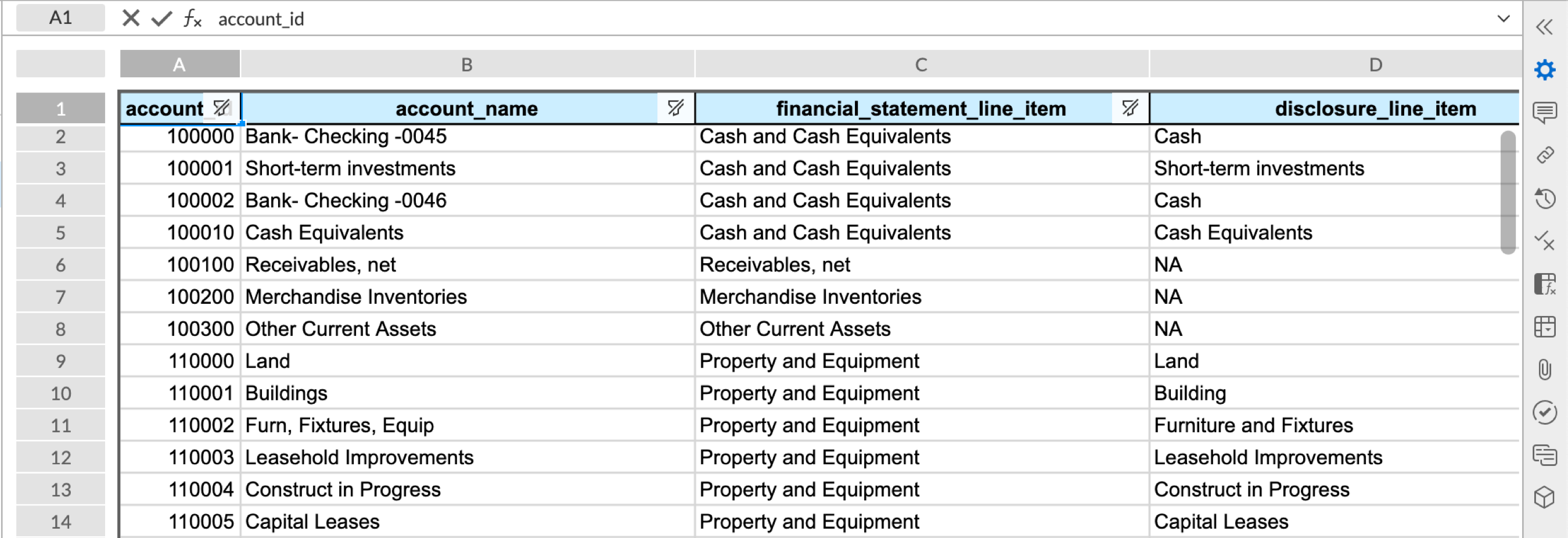Click 'Short-term investments' in disclosure column

click(x=1335, y=168)
